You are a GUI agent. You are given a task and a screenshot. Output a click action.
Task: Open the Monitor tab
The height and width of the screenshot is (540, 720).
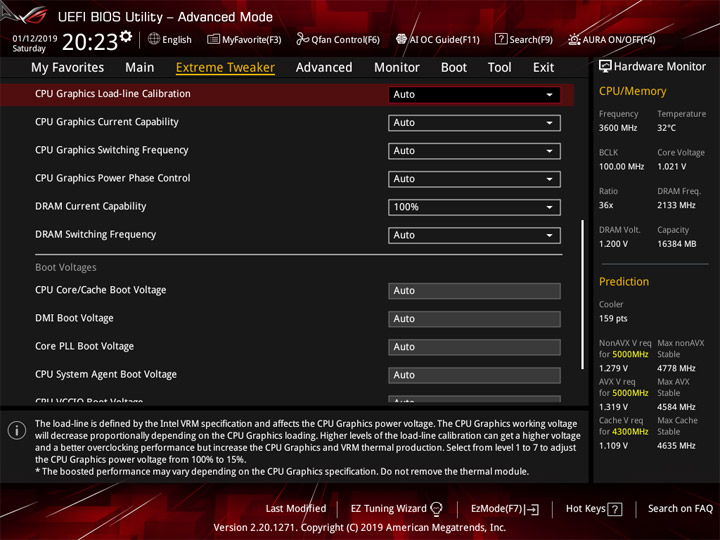(397, 68)
